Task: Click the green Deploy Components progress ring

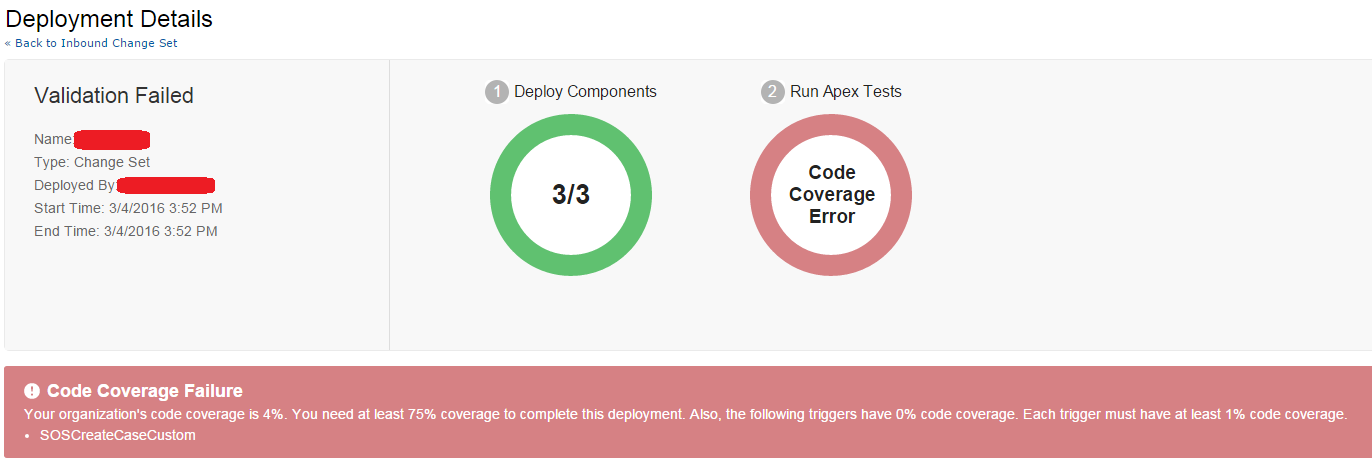Action: pos(571,124)
